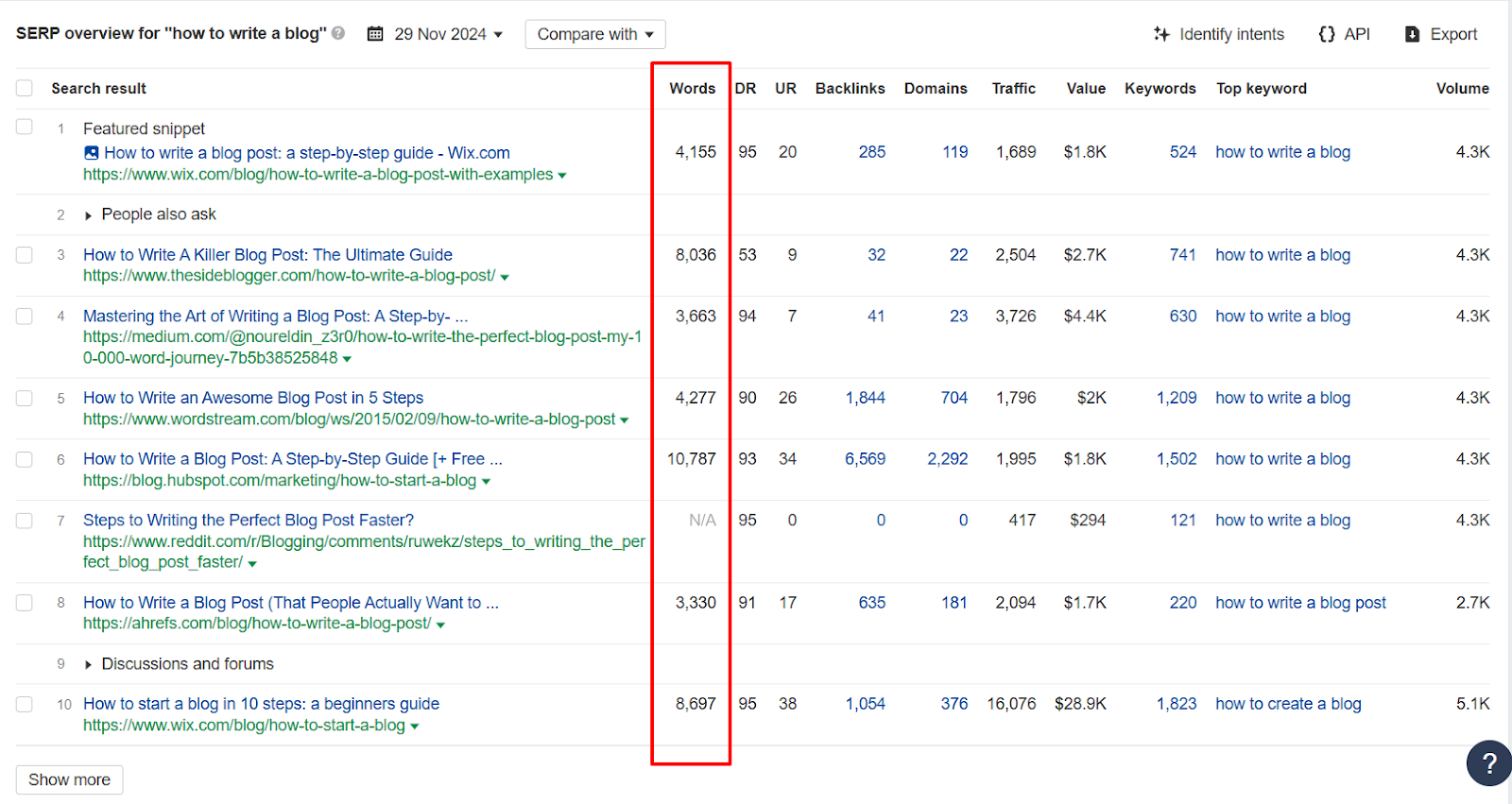This screenshot has width=1512, height=804.
Task: Select the checkbox for the HubSpot result row
Action: (25, 459)
